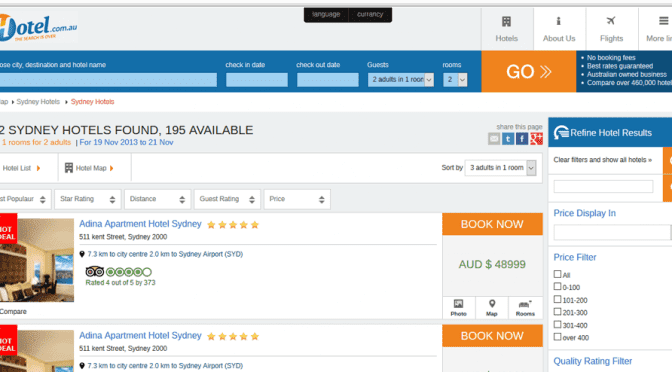
Task: Go to the red Sydney Hotels breadcrumb
Action: (93, 102)
